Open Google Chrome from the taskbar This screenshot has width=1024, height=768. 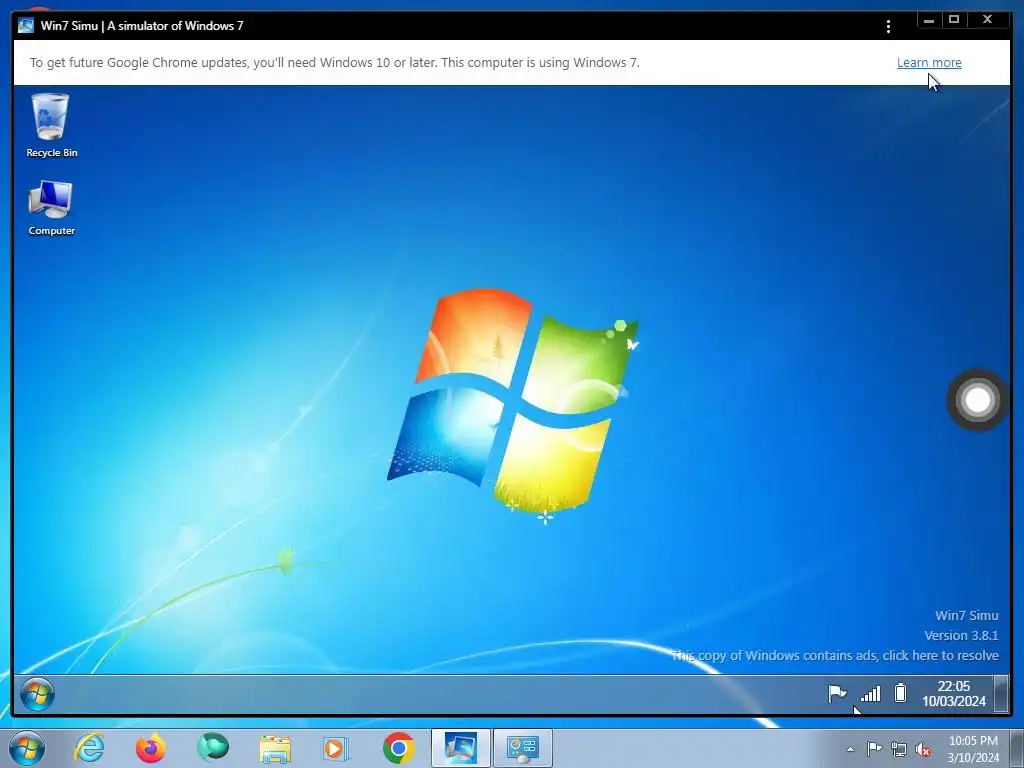tap(399, 748)
